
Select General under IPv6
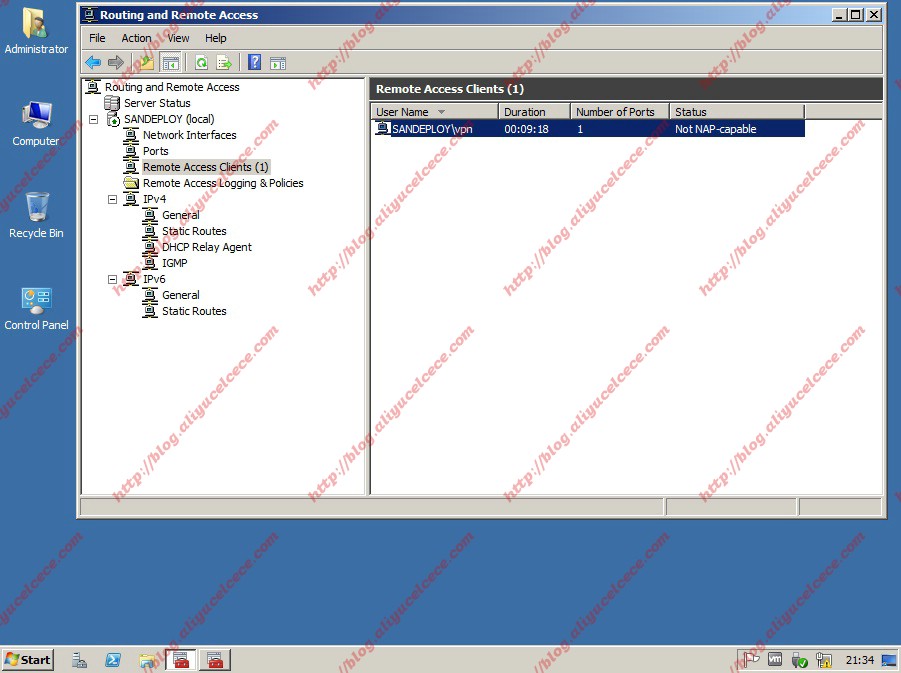(x=181, y=295)
